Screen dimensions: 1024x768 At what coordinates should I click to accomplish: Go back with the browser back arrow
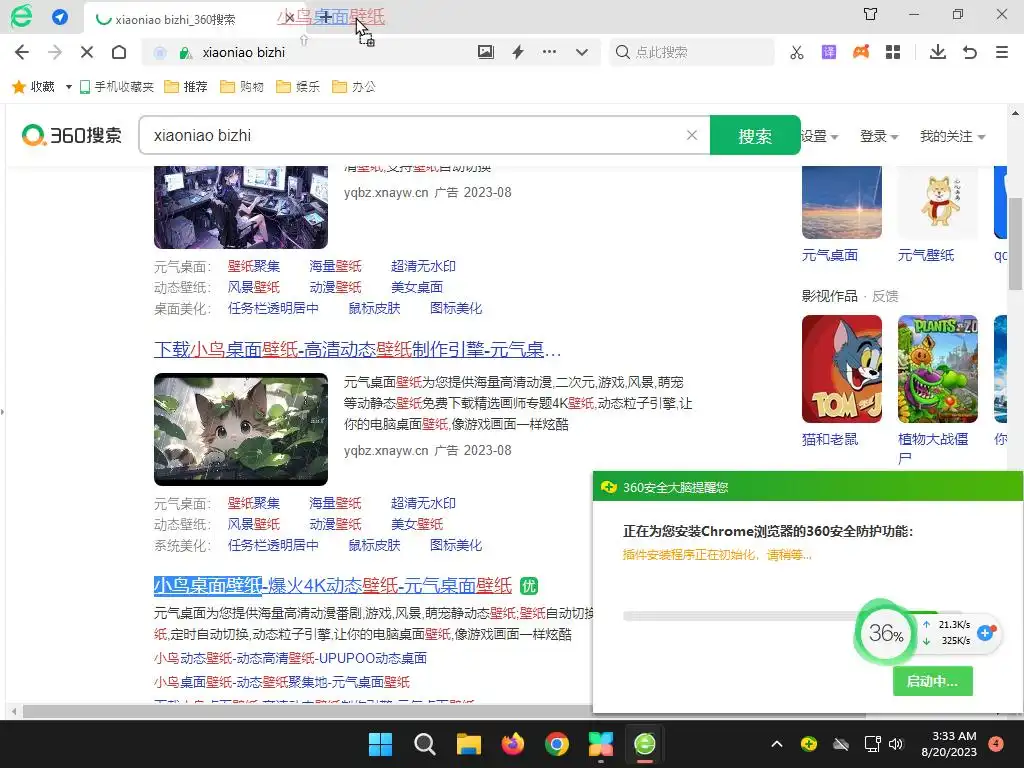click(22, 52)
